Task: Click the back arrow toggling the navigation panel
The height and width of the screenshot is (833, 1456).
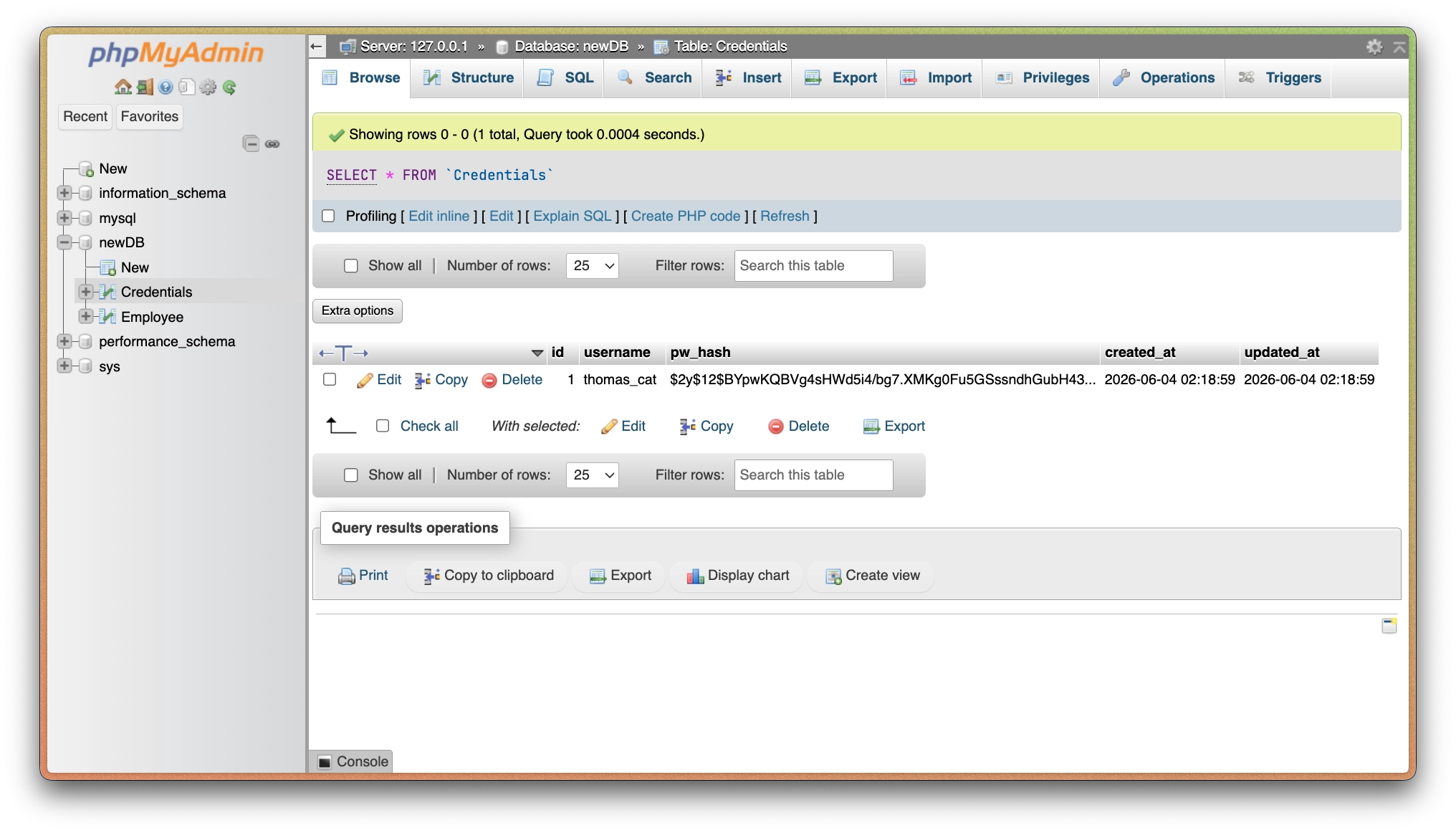Action: (x=316, y=47)
